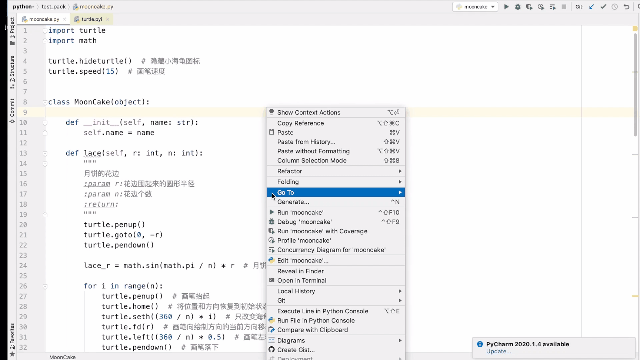Select Paste from History
Image resolution: width=640 pixels, height=360 pixels.
(336, 142)
